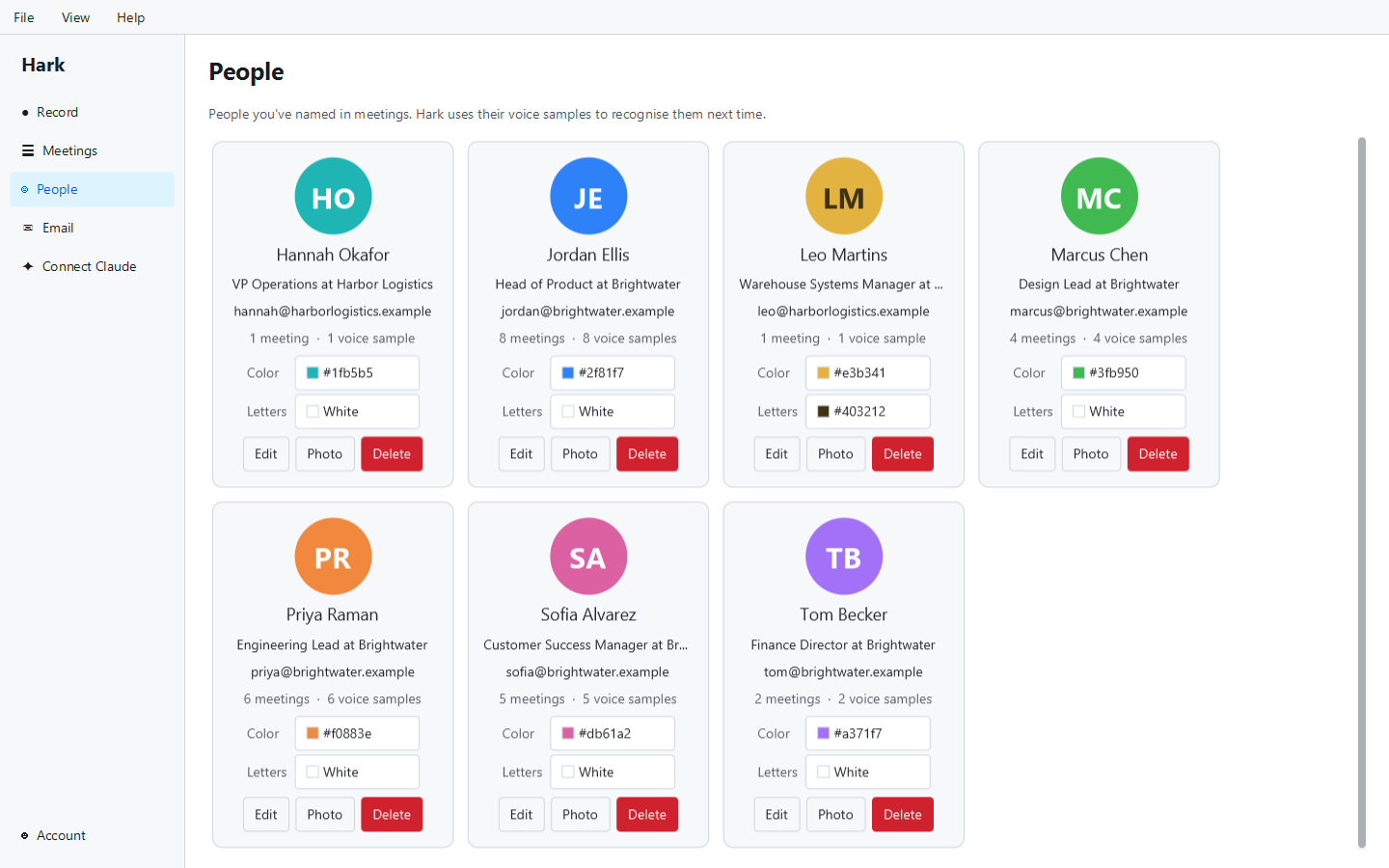Click Marcus Chen's Letters White field
The height and width of the screenshot is (868, 1389).
pyautogui.click(x=1124, y=412)
